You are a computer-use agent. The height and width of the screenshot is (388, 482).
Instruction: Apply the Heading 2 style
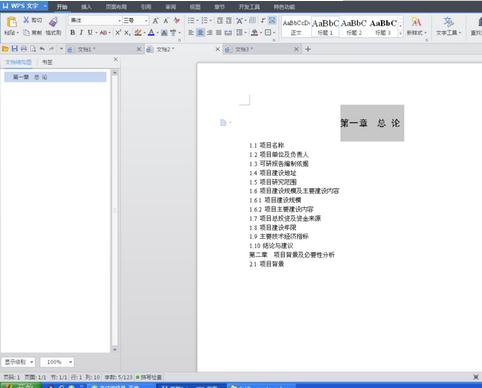click(354, 27)
